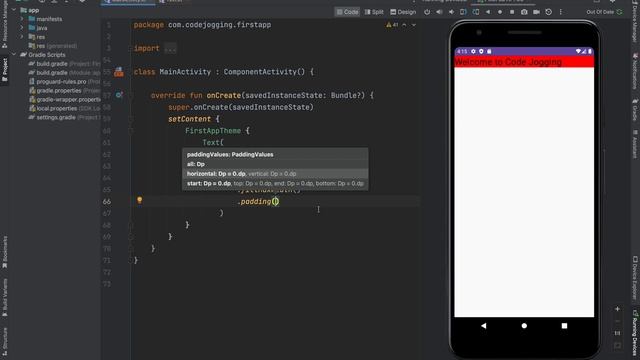This screenshot has height=360, width=640.
Task: Click the emulator toolbar Overview square icon
Action: [512, 12]
